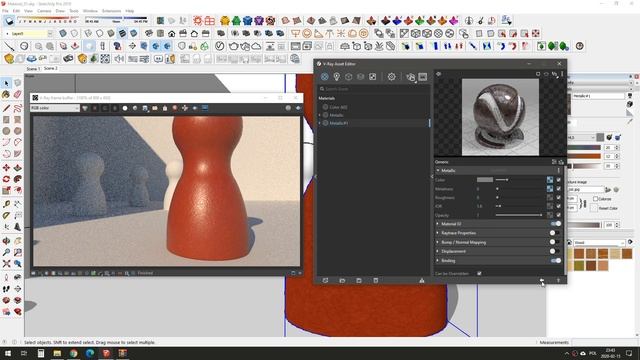Image resolution: width=640 pixels, height=360 pixels.
Task: Click the save image icon in frame buffer
Action: coord(145,108)
